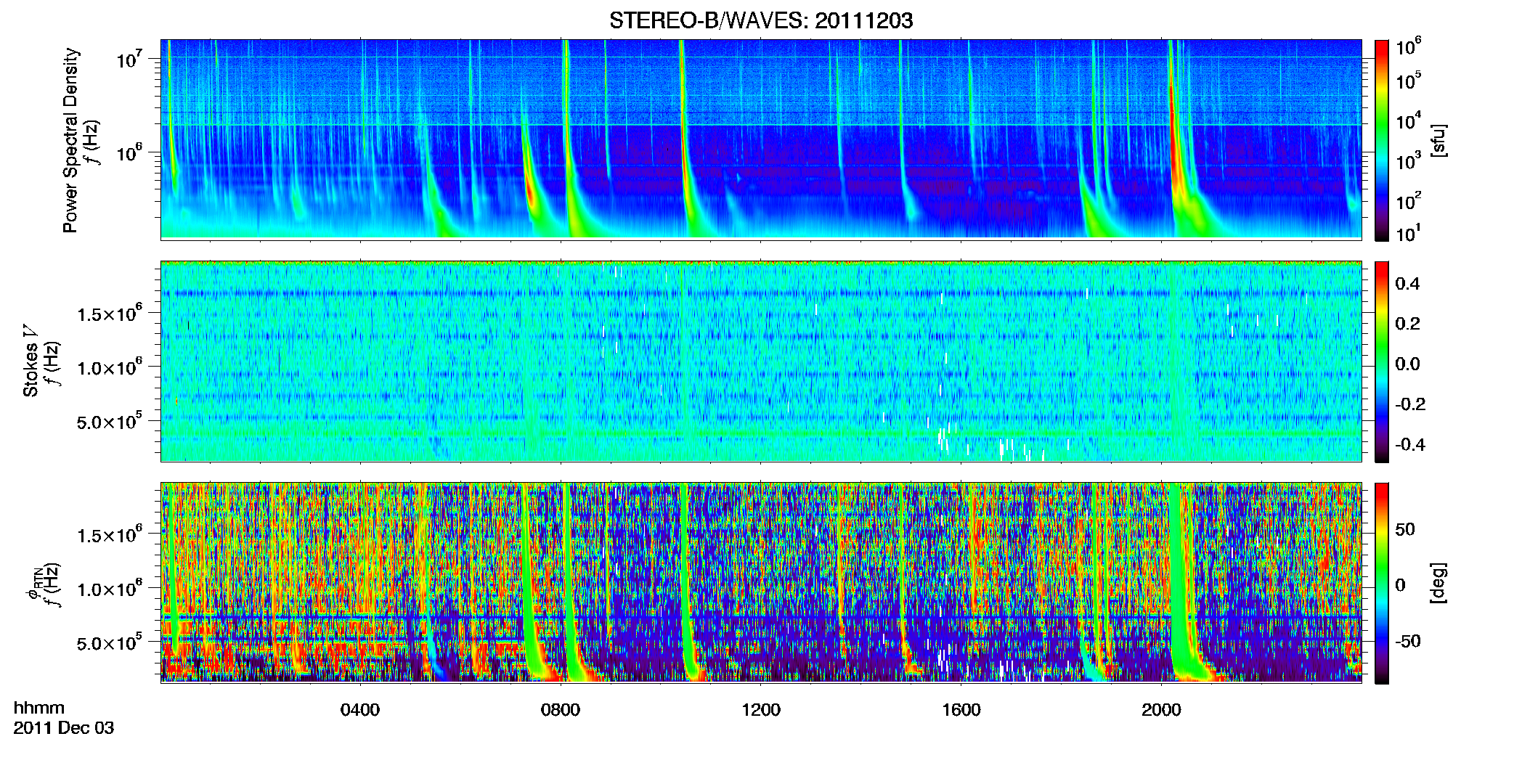Viewport: 1522px width, 784px height.
Task: Select the 10^3 label on the sfu color bar
Action: tap(1408, 160)
